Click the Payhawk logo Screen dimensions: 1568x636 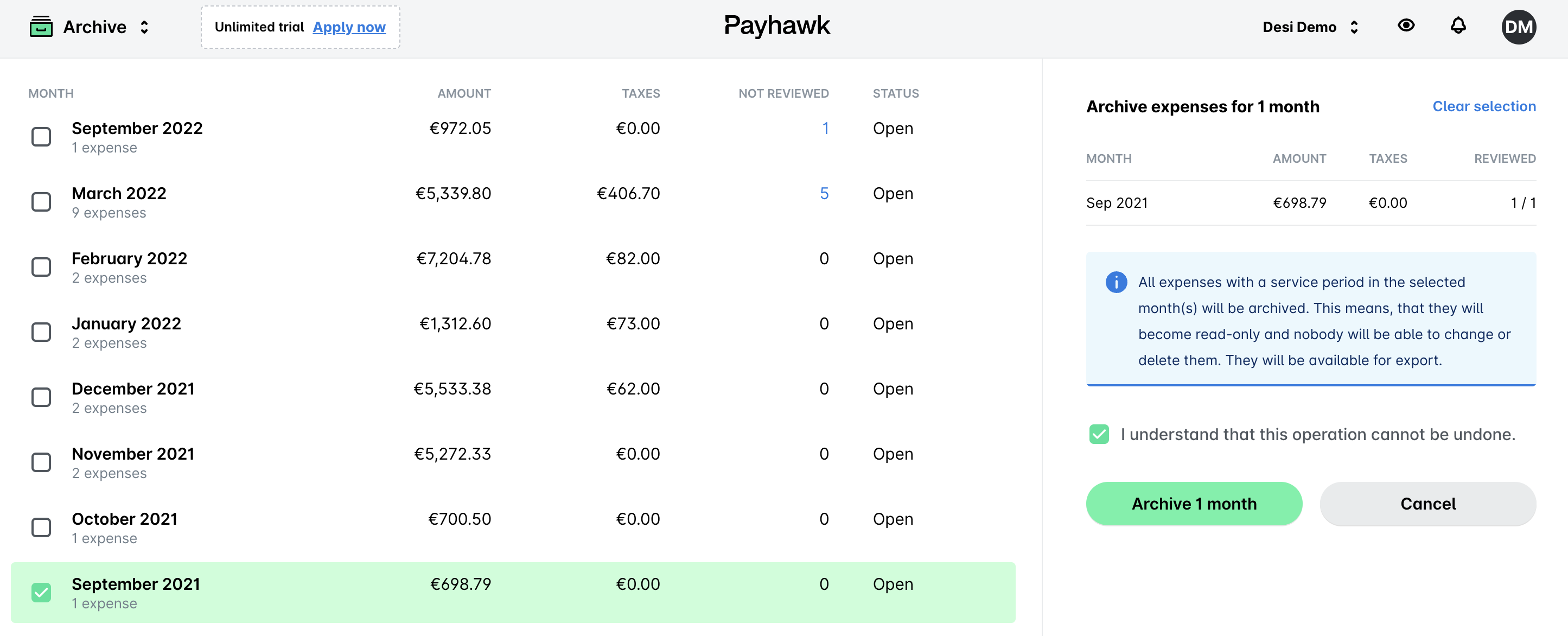[x=777, y=26]
